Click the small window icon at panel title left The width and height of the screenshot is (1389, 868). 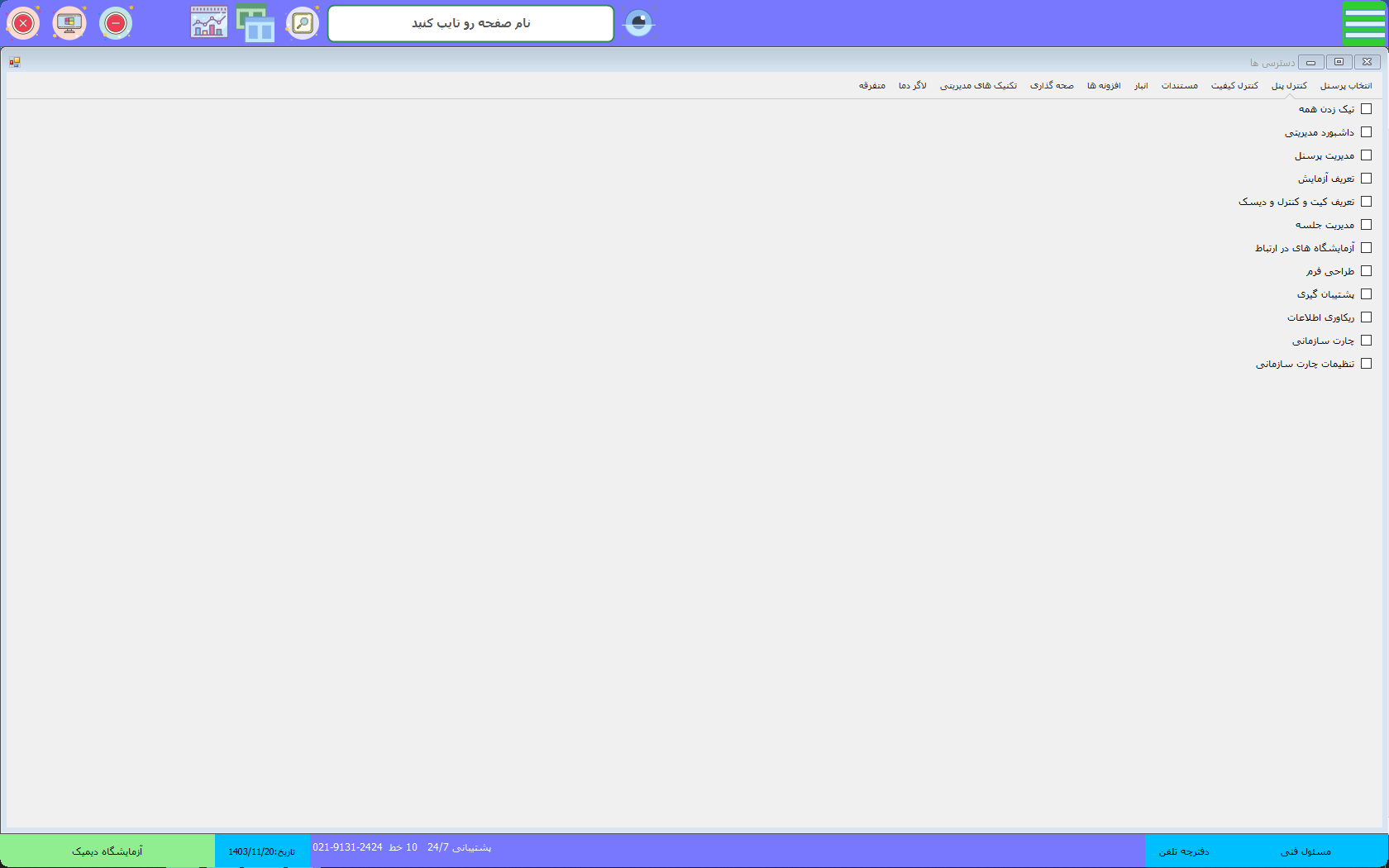[x=15, y=62]
